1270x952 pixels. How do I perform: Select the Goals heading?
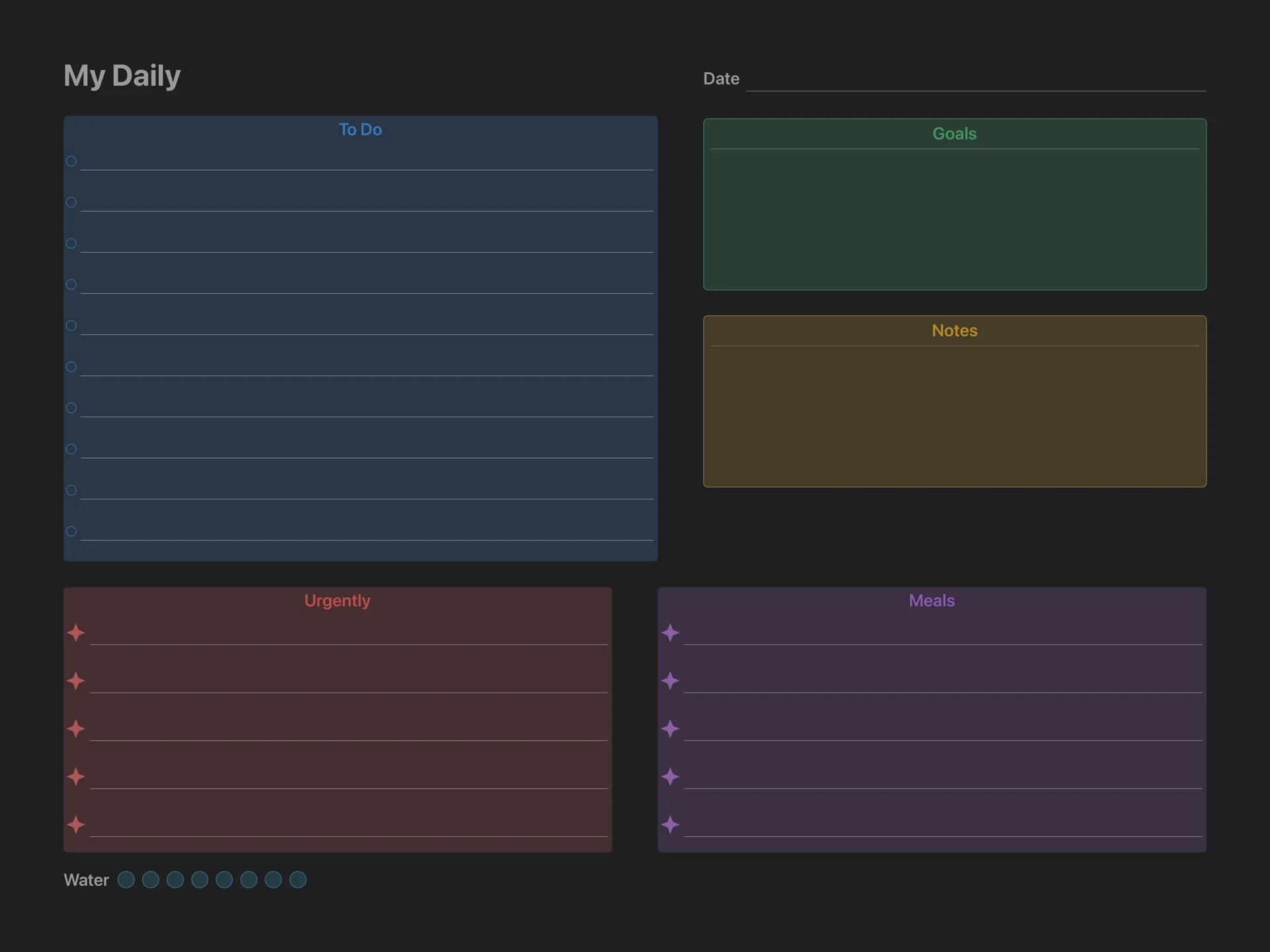pos(954,134)
